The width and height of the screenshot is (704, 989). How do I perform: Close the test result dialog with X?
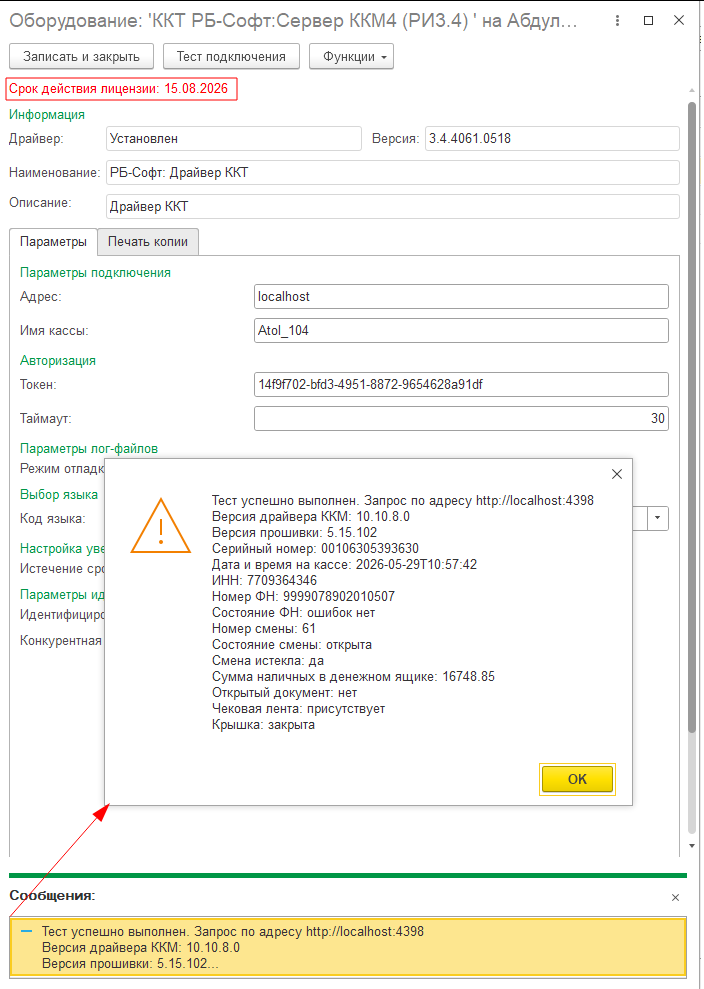(x=617, y=474)
